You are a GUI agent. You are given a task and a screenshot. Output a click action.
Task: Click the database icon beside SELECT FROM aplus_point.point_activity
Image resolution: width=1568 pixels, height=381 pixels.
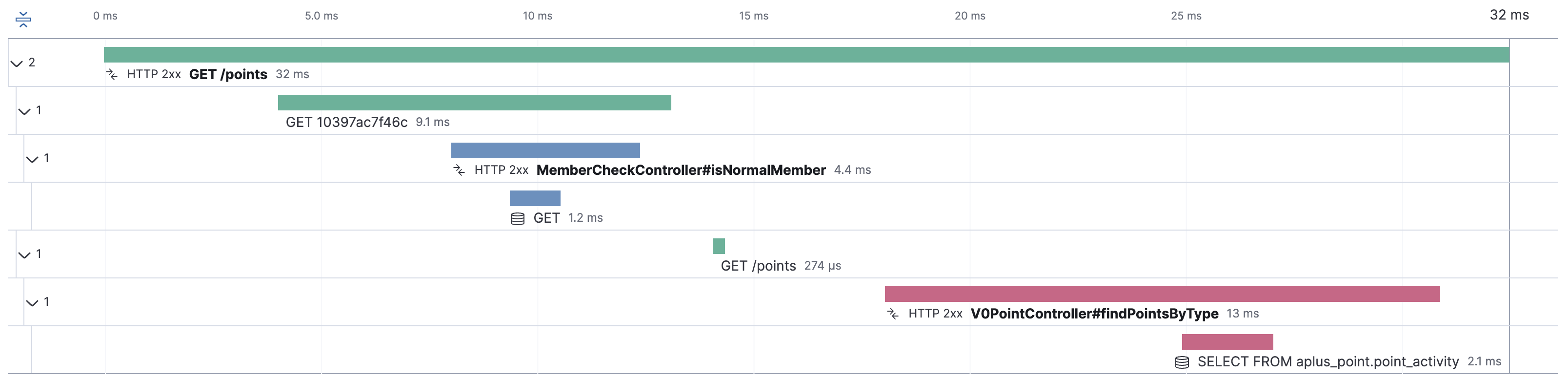tap(1182, 362)
